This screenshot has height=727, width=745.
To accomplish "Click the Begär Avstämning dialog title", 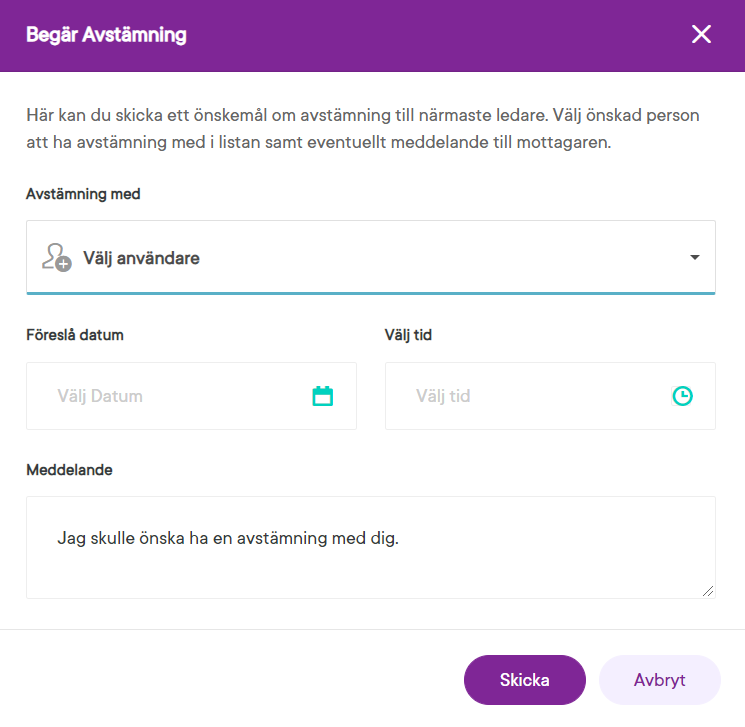I will tap(106, 35).
